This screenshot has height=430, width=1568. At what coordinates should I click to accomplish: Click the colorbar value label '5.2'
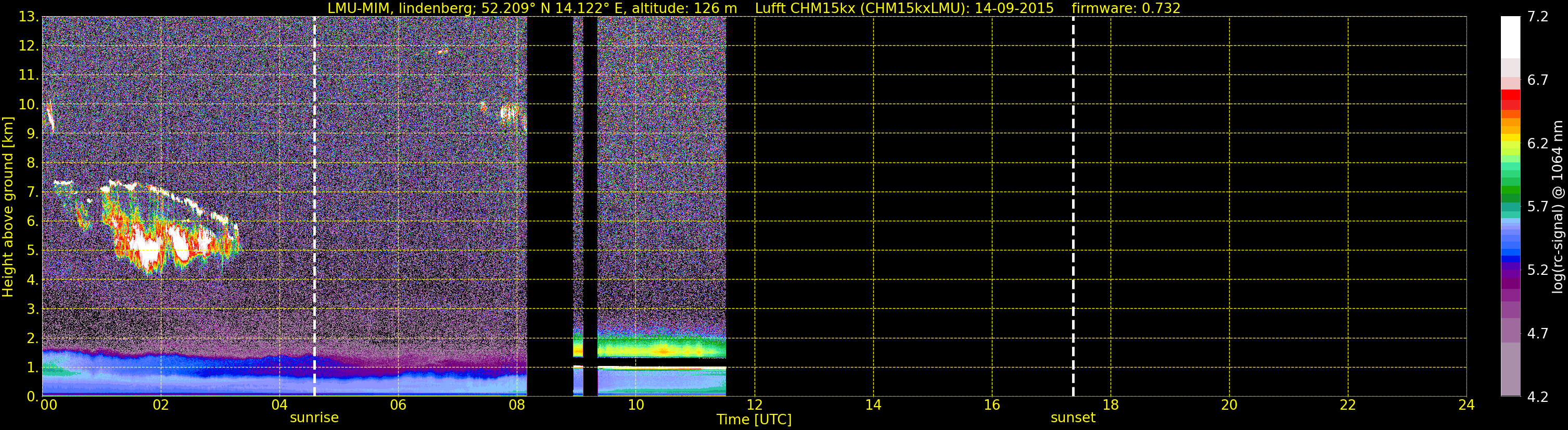[x=1538, y=270]
